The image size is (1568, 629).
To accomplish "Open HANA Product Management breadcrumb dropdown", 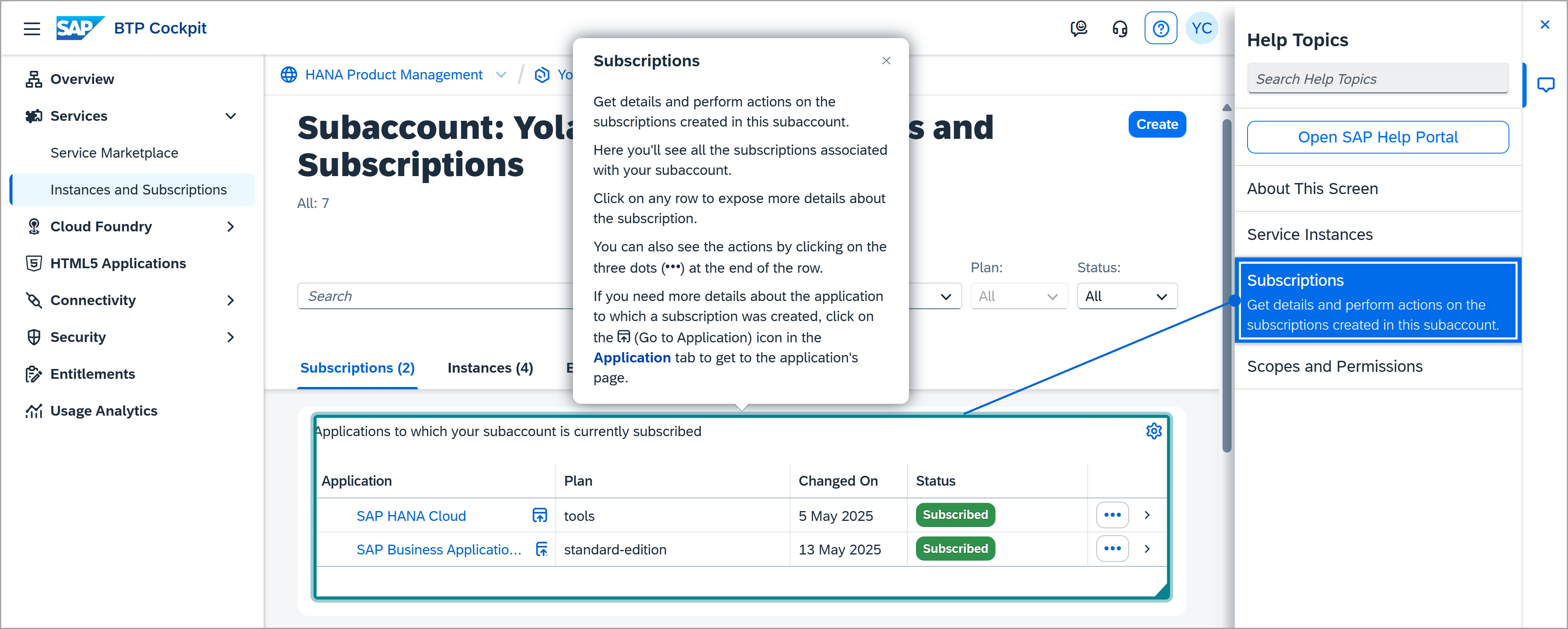I will pos(501,74).
